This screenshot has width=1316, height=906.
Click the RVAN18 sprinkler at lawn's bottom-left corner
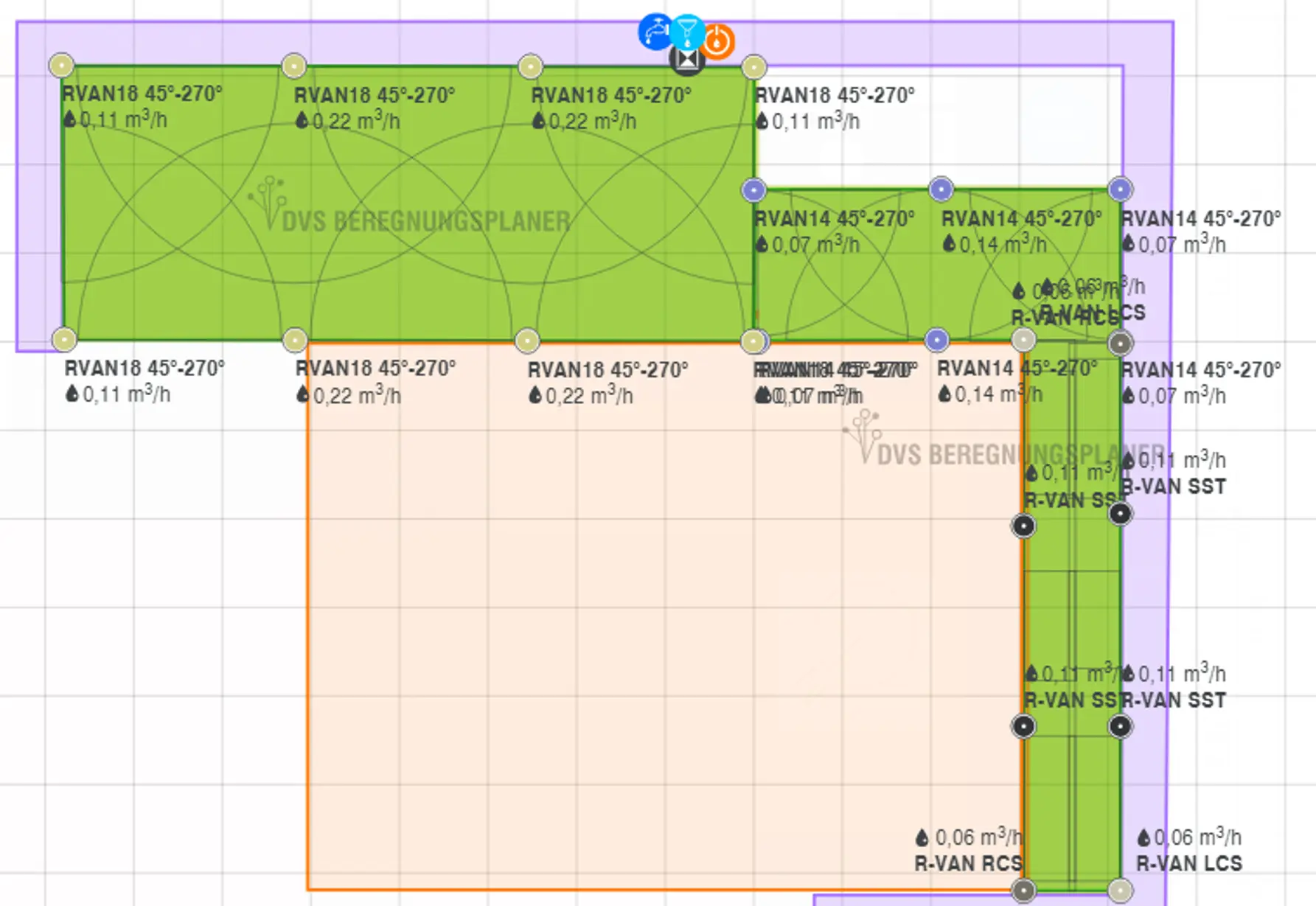click(65, 339)
